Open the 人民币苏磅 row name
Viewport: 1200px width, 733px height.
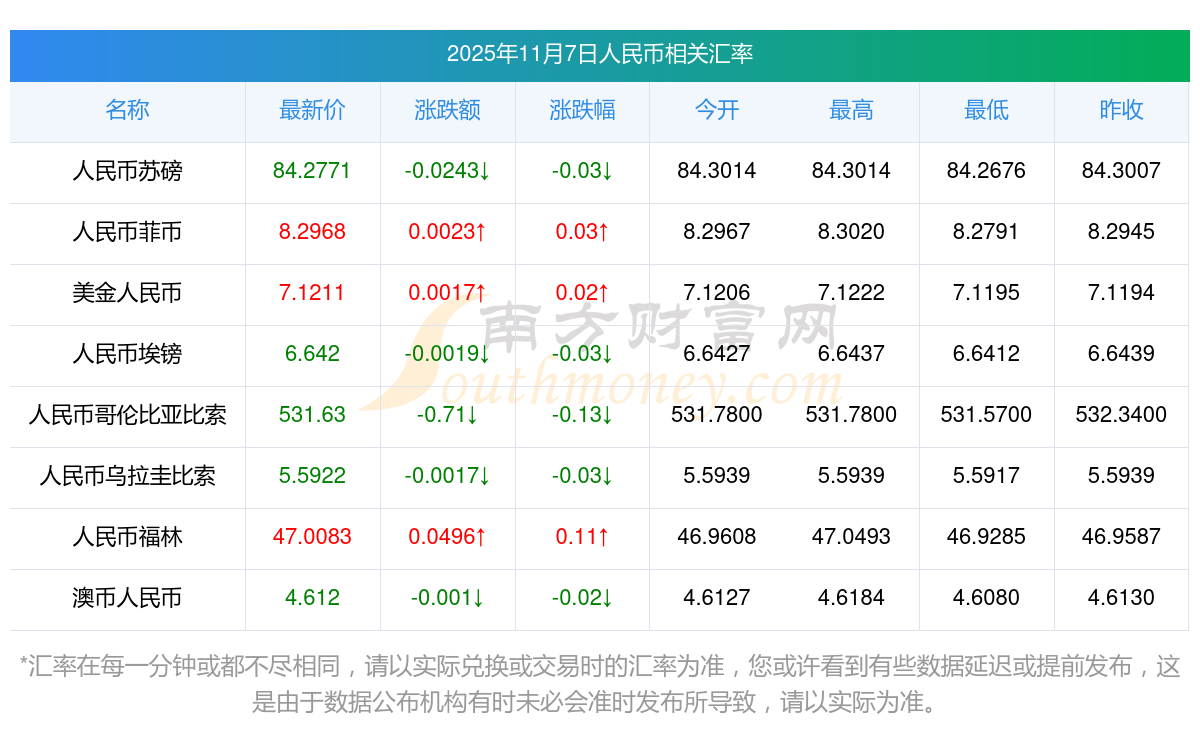tap(127, 171)
